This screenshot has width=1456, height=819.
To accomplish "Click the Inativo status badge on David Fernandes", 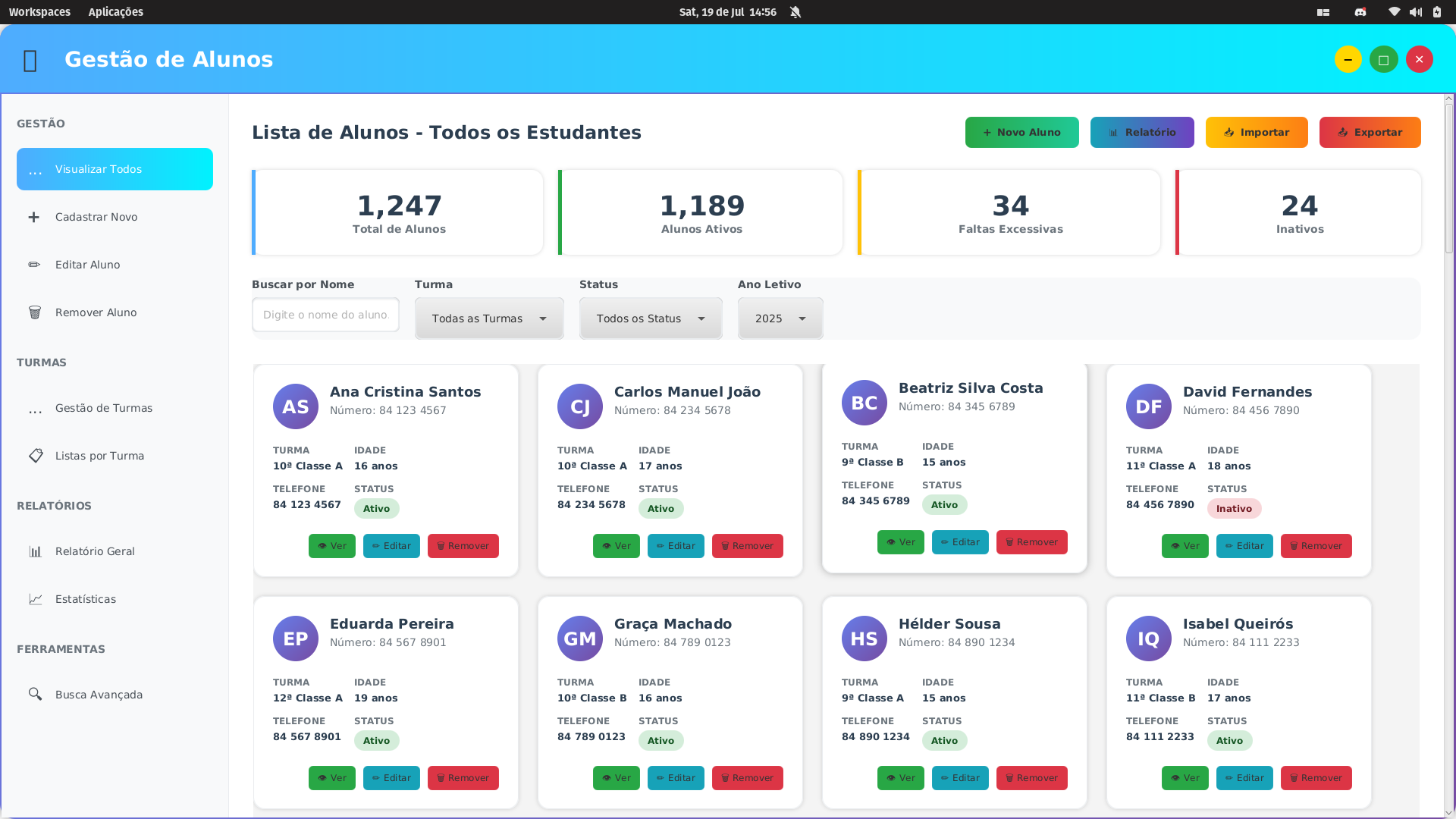I will click(1234, 509).
